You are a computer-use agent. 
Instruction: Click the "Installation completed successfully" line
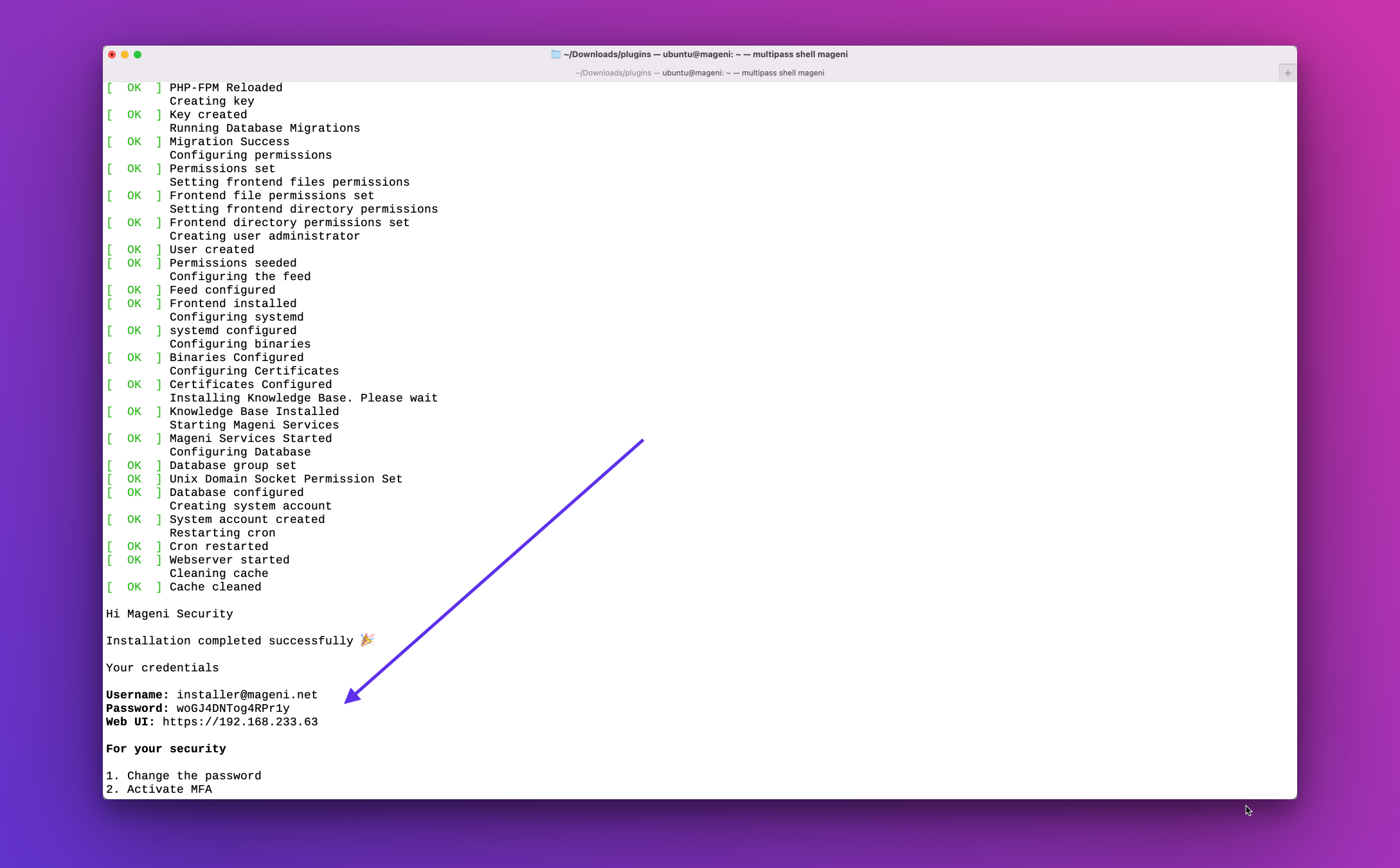(229, 641)
